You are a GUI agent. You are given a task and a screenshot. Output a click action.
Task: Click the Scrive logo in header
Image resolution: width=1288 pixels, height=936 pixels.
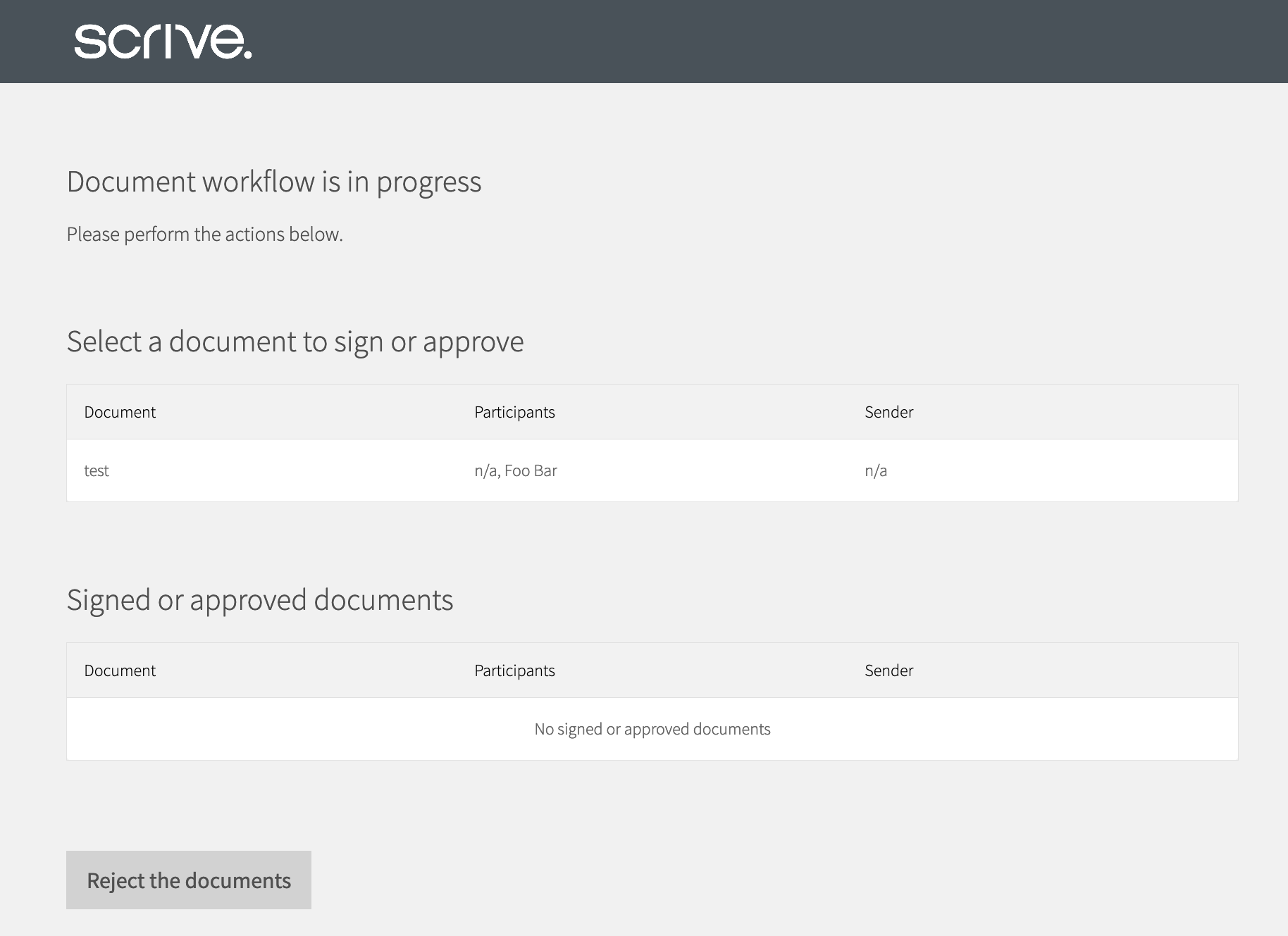coord(163,42)
